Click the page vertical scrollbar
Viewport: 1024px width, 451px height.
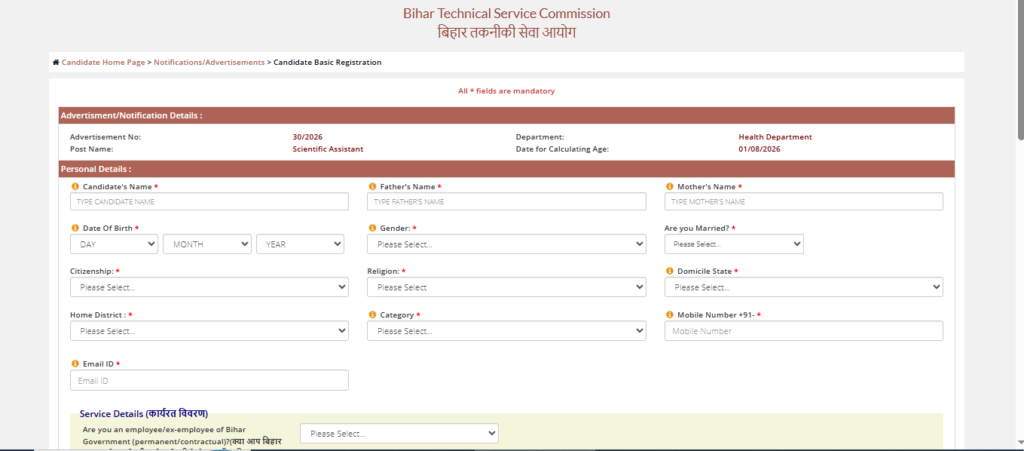[1021, 69]
